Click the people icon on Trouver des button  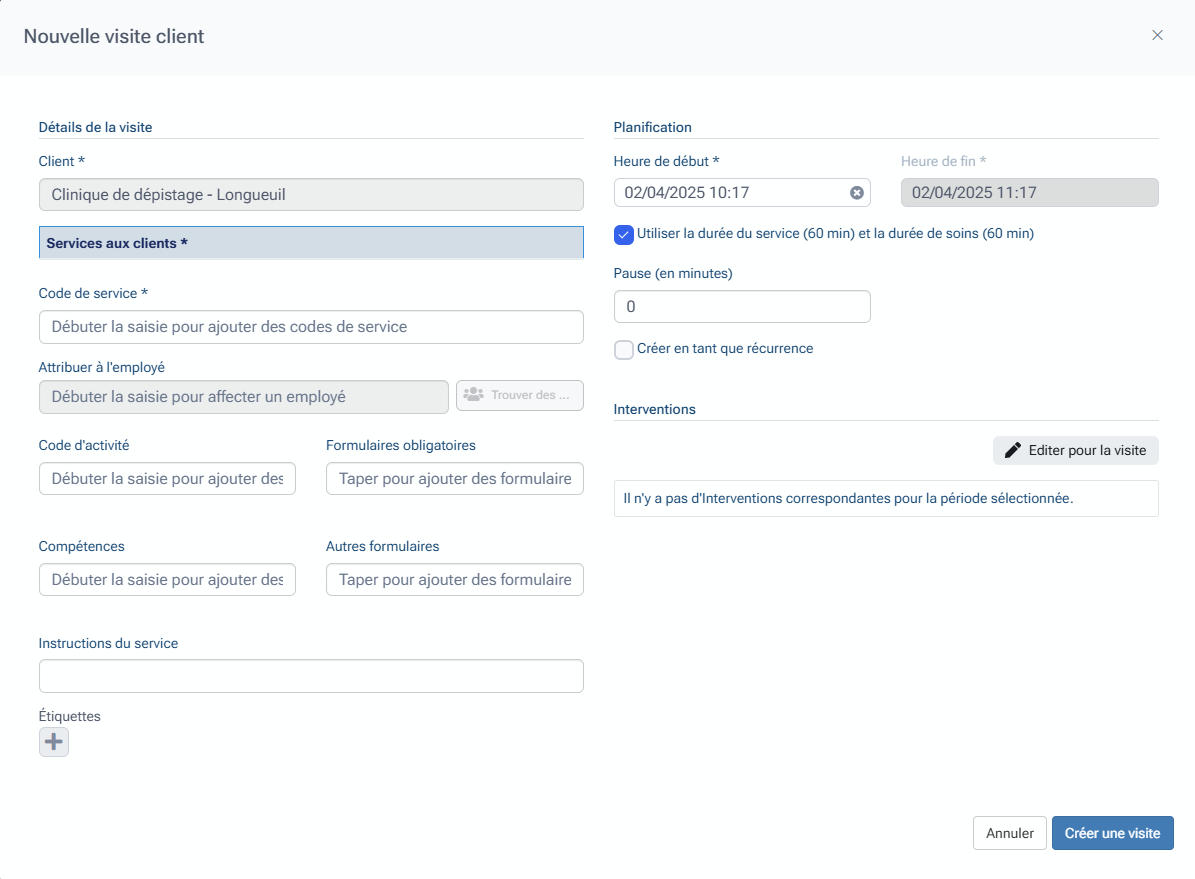[x=473, y=395]
